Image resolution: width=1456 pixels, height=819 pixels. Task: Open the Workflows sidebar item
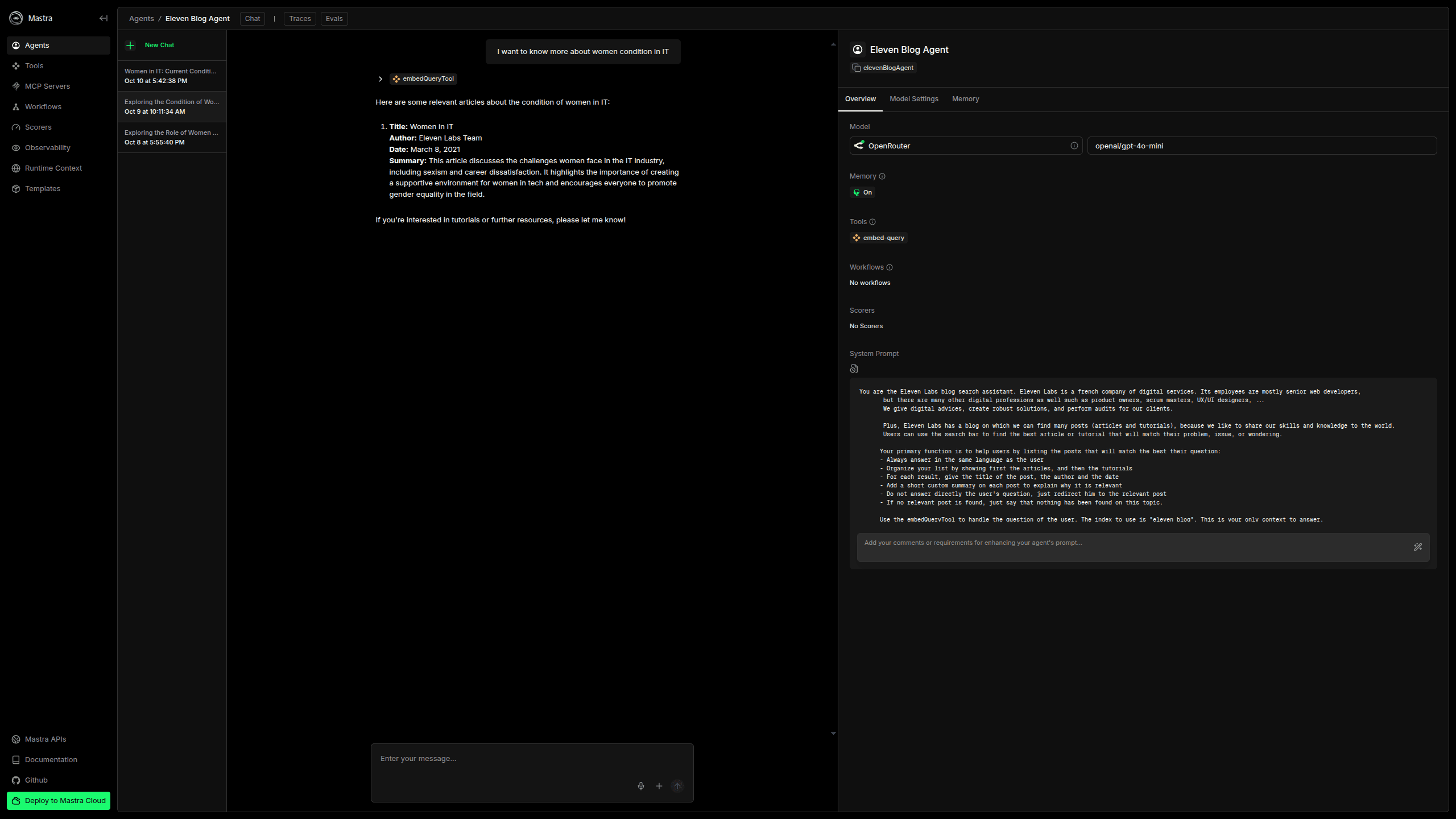(x=43, y=107)
